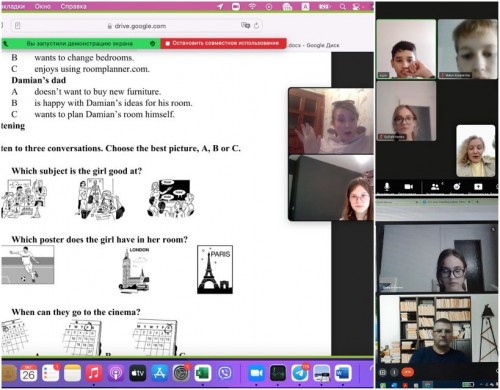Click the football player poster image
Screen dimensions: 500x390
point(28,265)
